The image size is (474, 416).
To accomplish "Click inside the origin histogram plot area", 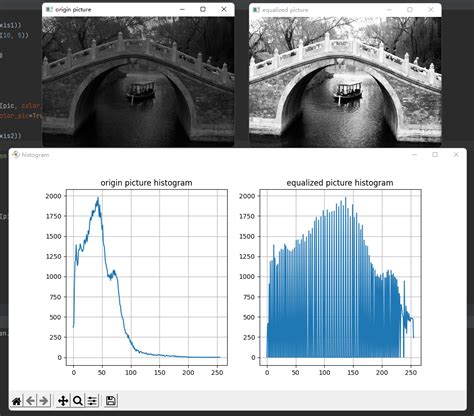I will point(147,277).
